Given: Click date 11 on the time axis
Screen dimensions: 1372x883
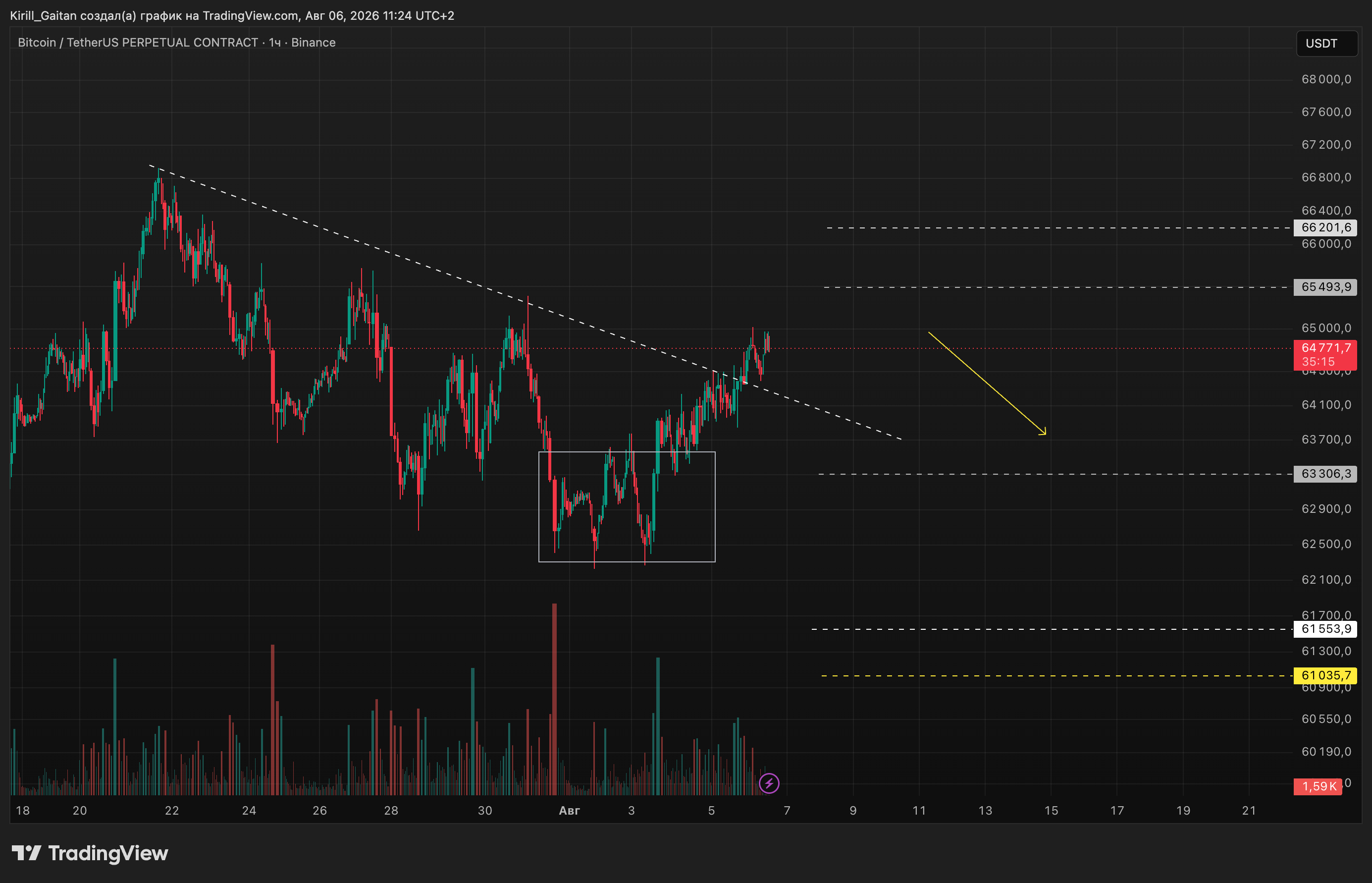Looking at the screenshot, I should 919,810.
